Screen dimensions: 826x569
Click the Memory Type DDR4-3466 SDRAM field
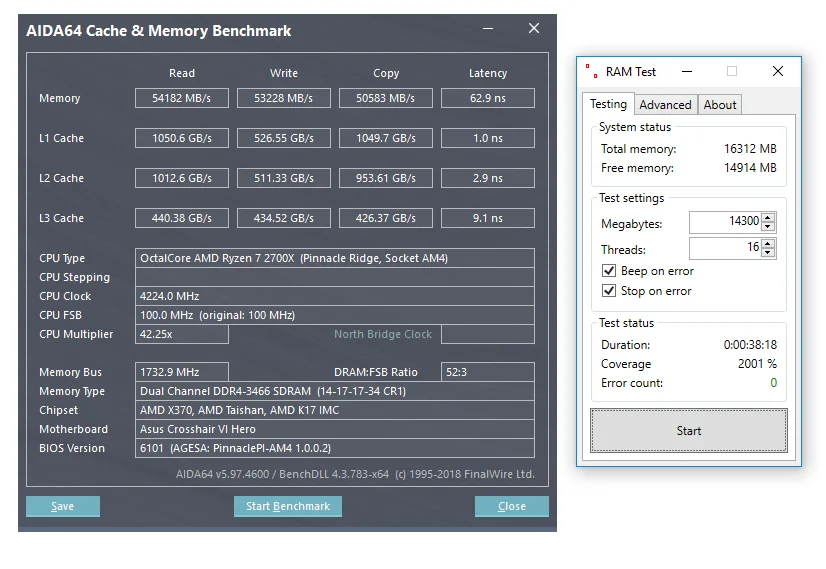(x=335, y=391)
